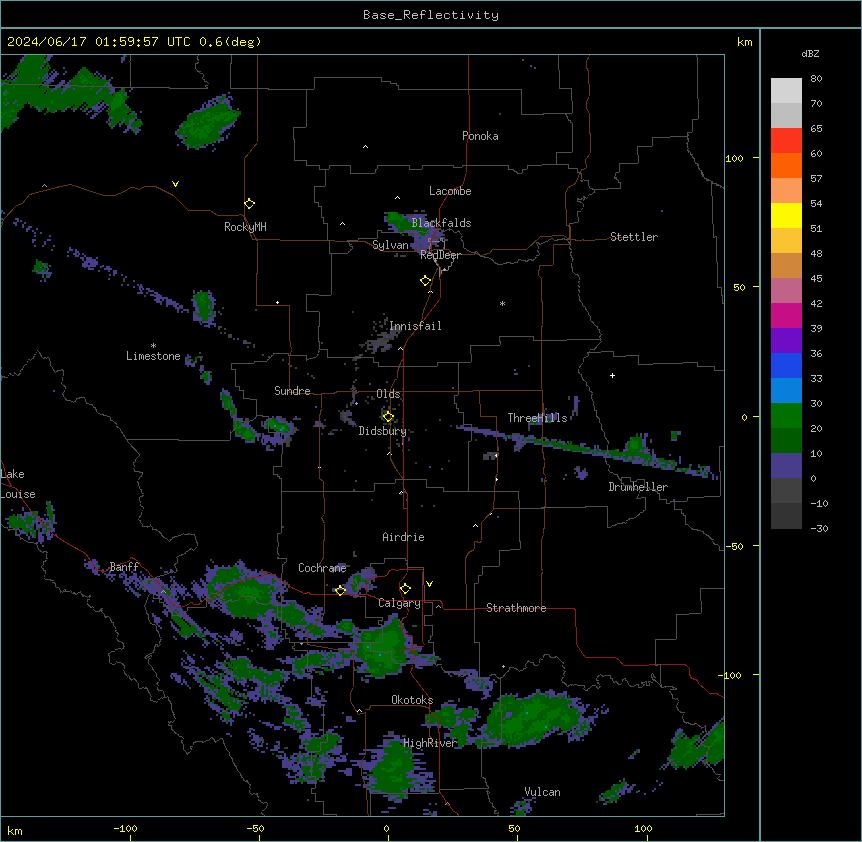Click the asterisk marker above Limestone label

(x=153, y=346)
